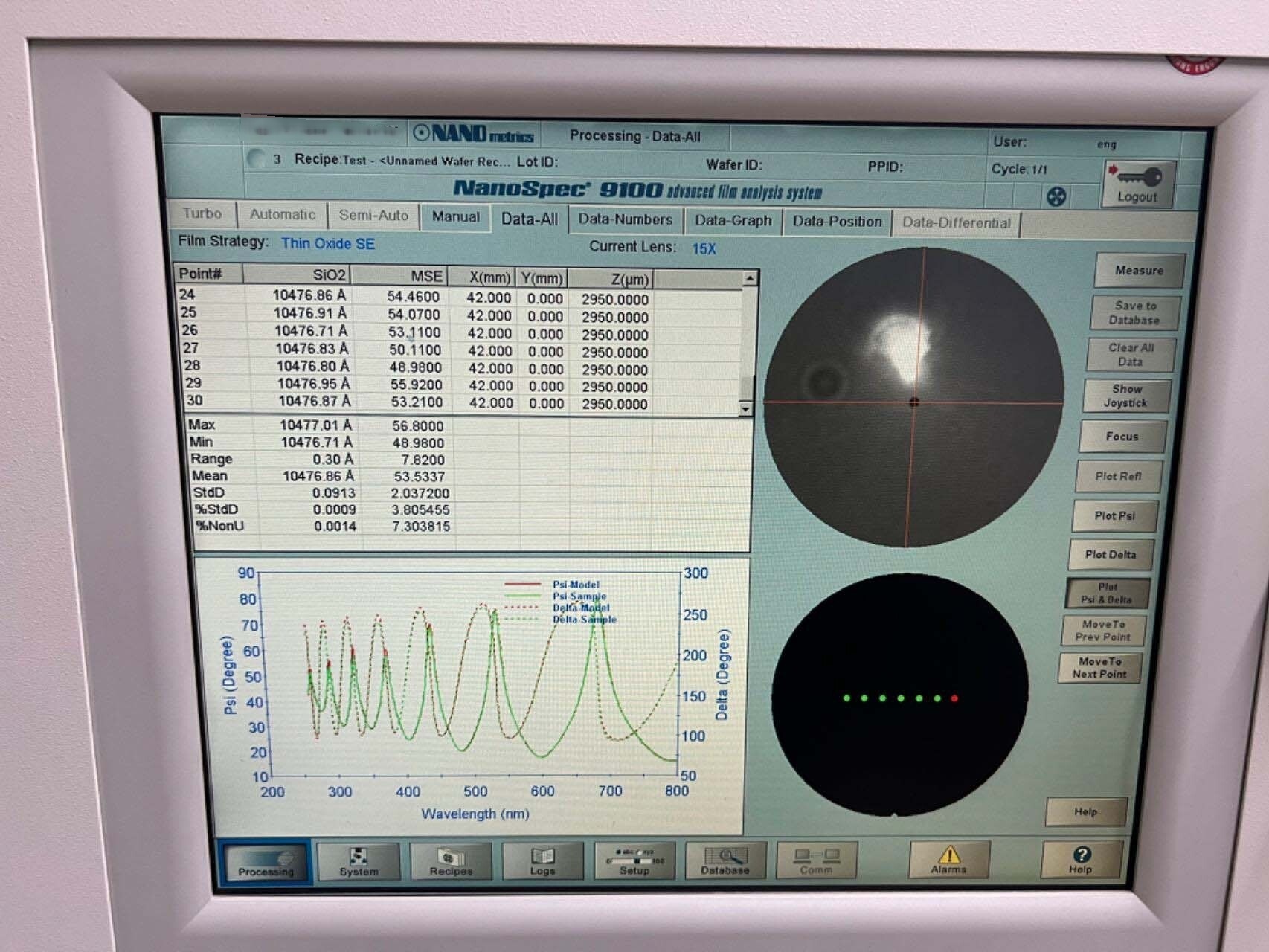The height and width of the screenshot is (952, 1269).
Task: Select row for point 29
Action: click(459, 385)
